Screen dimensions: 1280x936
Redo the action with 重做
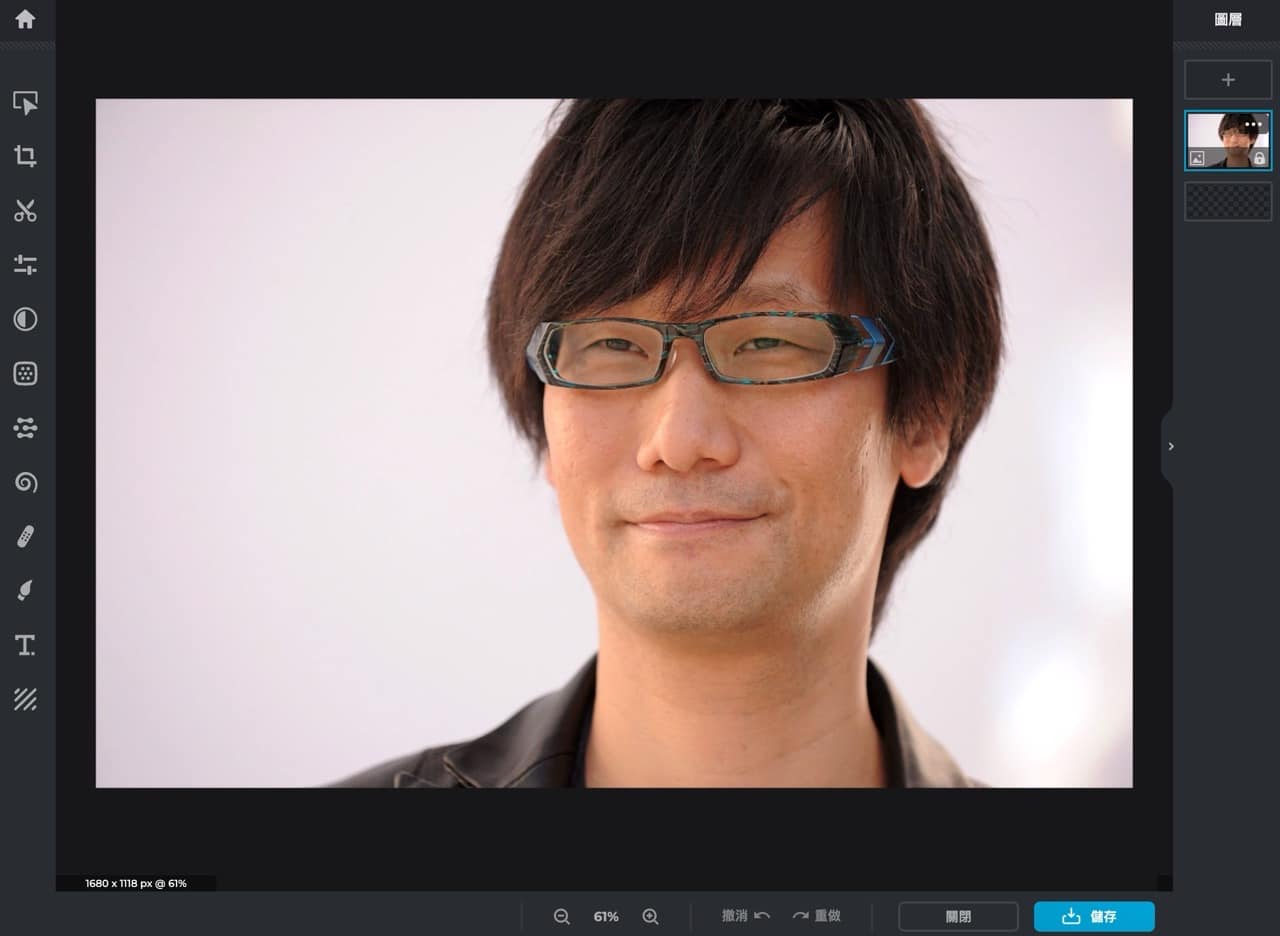[817, 916]
